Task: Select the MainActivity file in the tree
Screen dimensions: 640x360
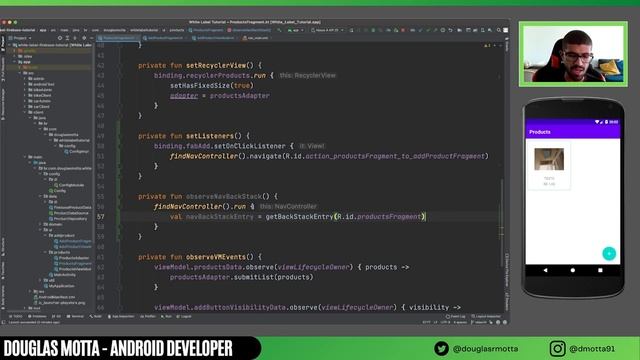Action: (x=62, y=275)
